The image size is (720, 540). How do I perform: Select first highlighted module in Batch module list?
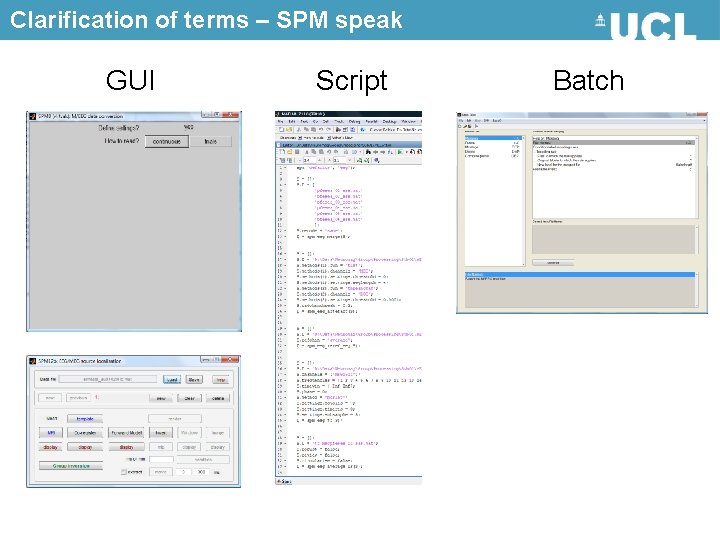[493, 138]
